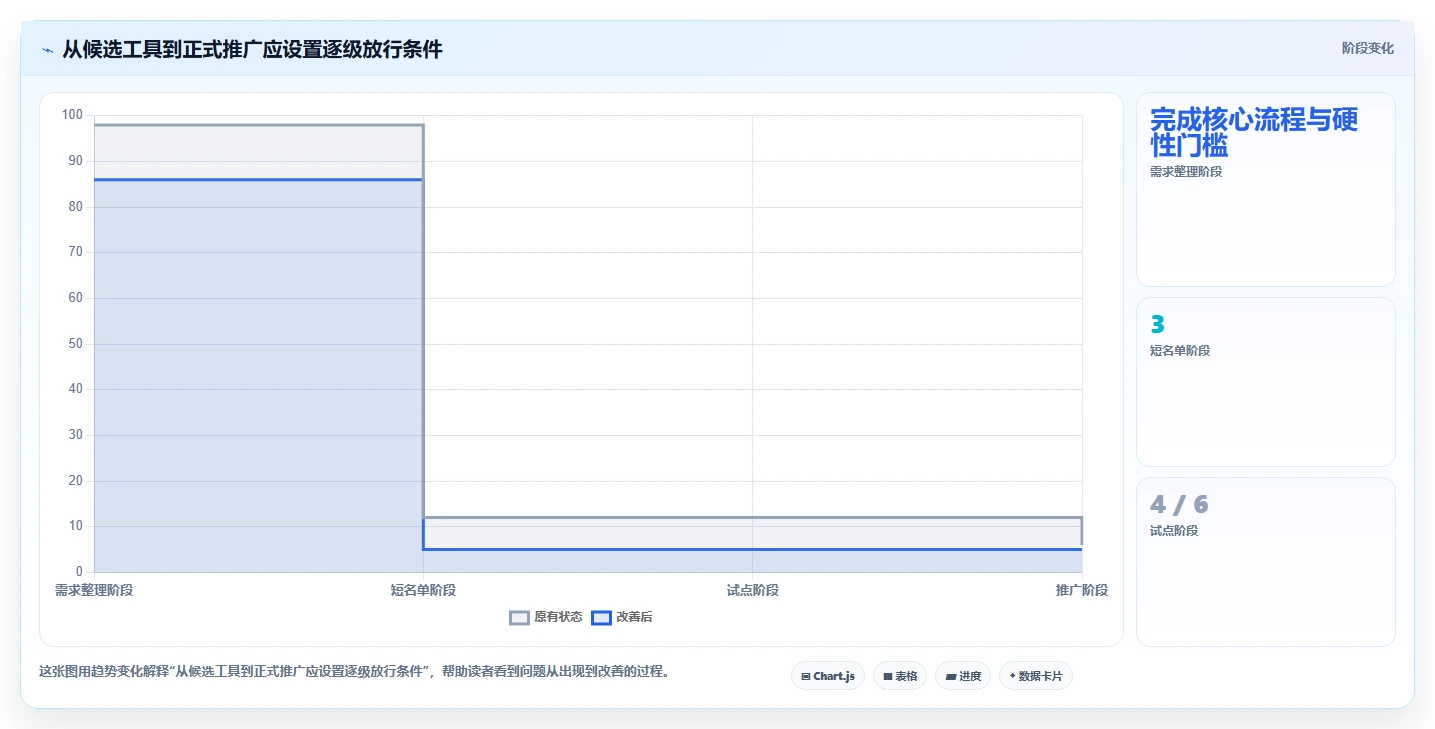Screen dimensions: 1435x729
Task: Click the 需求整理阶段 x-axis label
Action: pos(94,590)
